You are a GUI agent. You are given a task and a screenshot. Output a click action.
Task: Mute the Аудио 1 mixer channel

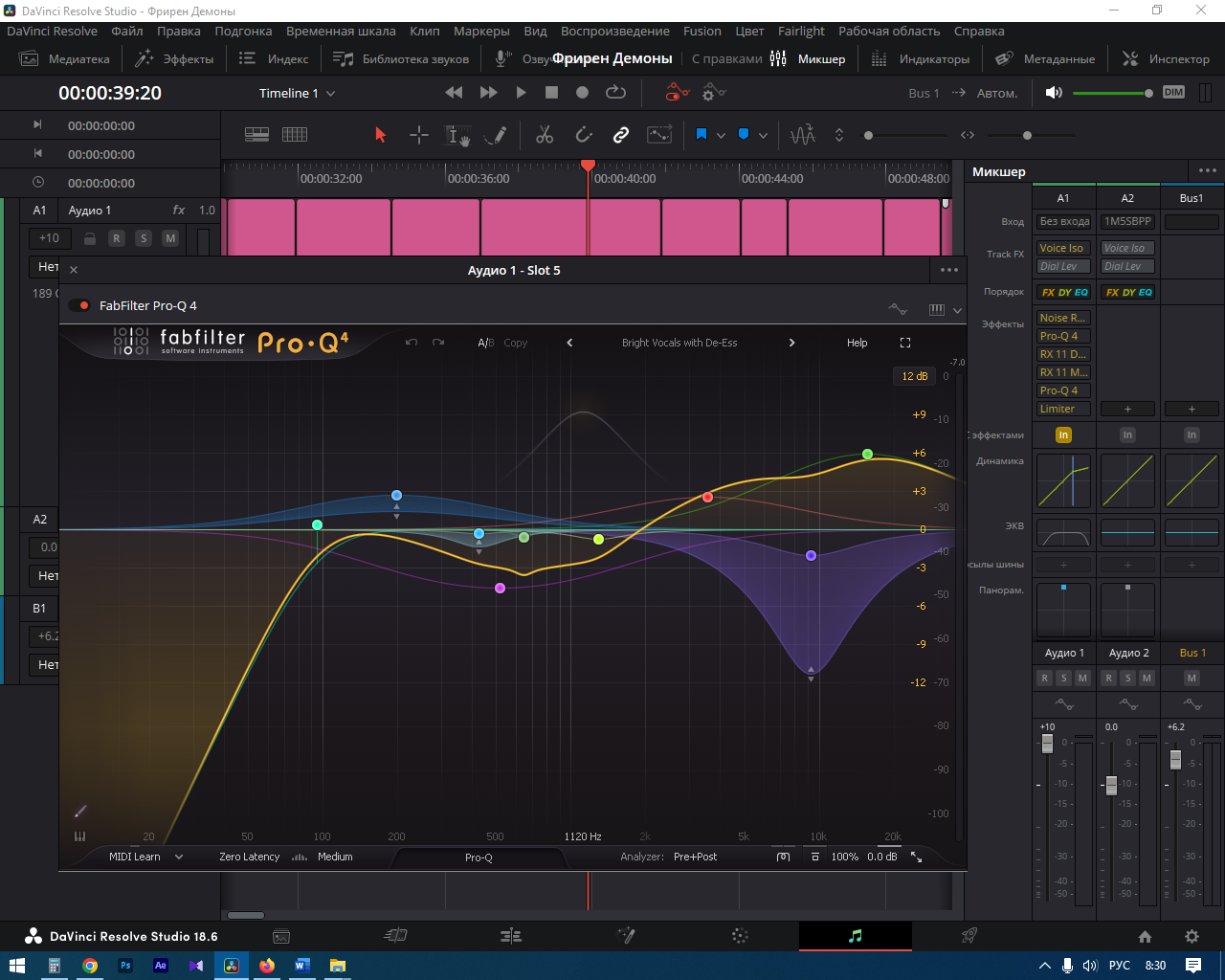pos(1082,678)
